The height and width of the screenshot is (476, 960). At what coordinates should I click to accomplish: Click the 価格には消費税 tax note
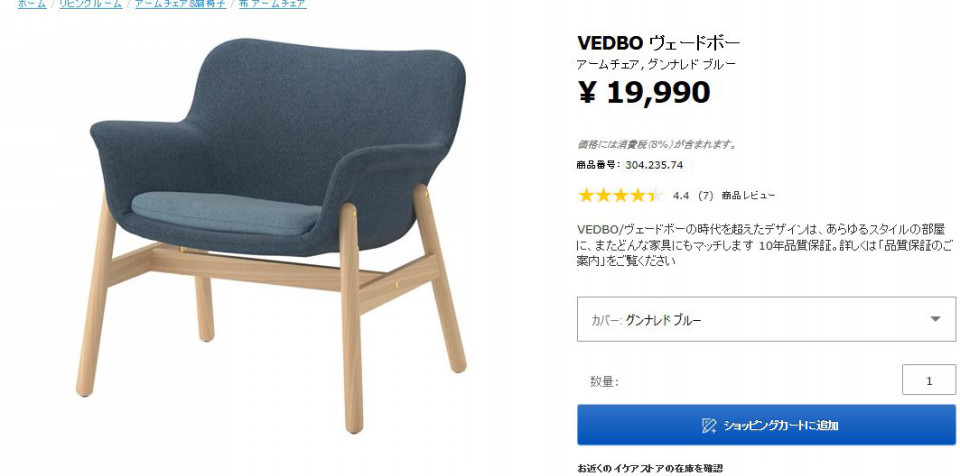click(657, 145)
